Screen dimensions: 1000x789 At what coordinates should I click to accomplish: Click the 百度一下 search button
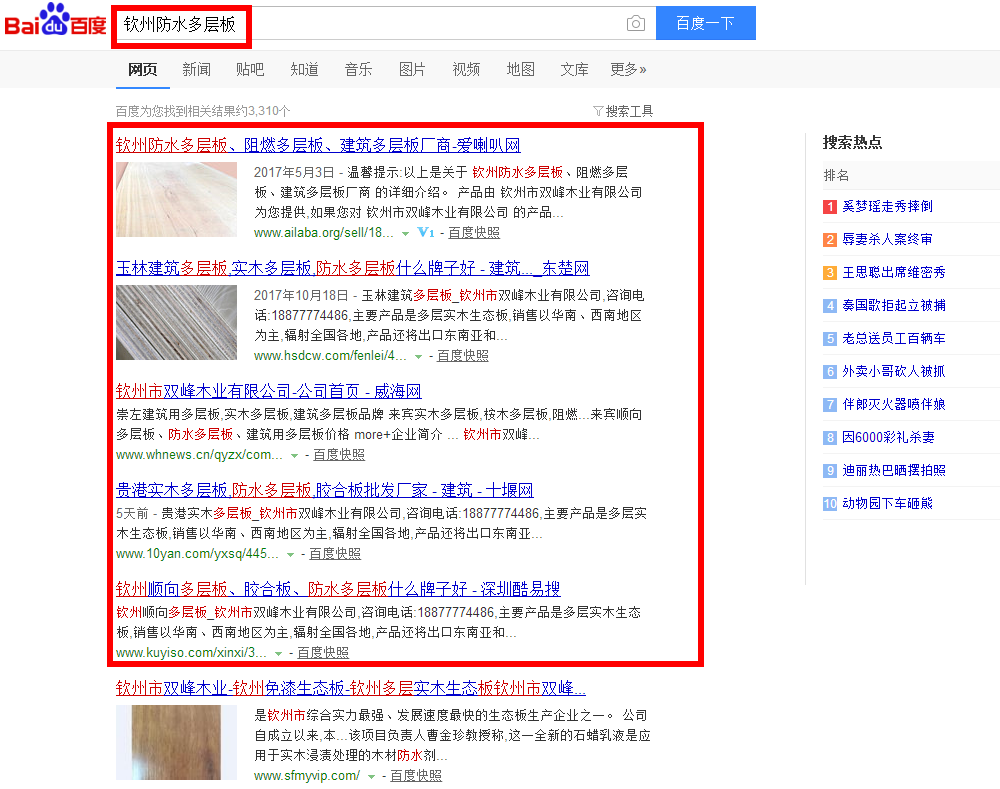click(x=705, y=23)
